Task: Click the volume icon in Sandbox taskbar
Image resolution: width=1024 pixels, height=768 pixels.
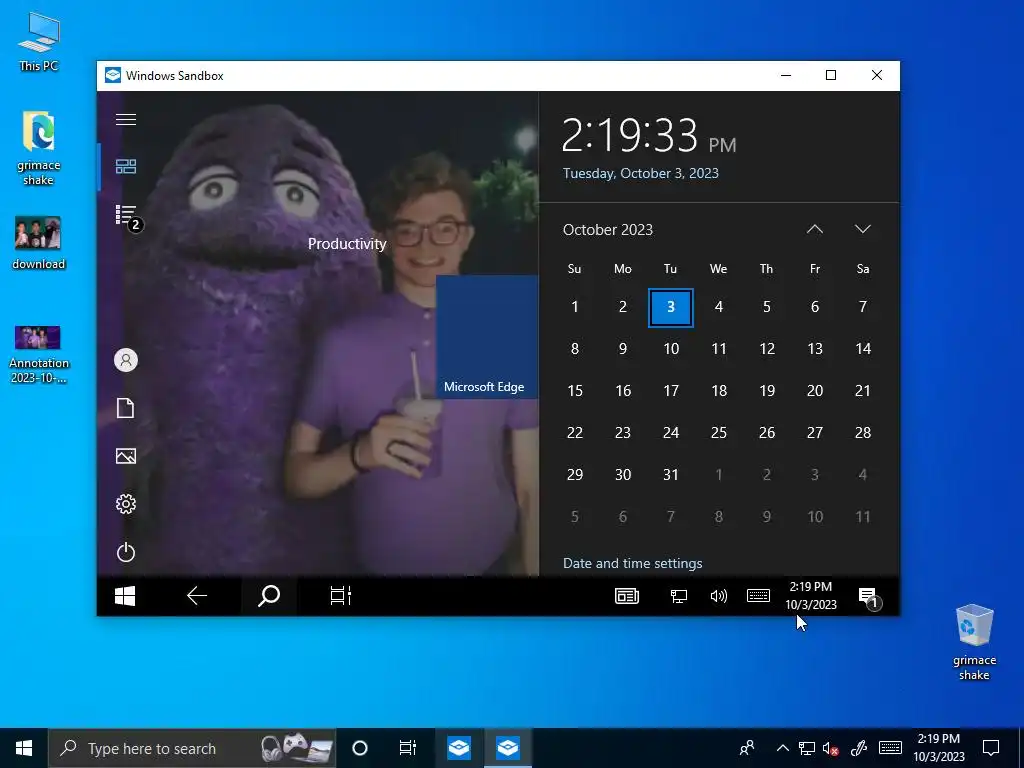Action: tap(718, 596)
